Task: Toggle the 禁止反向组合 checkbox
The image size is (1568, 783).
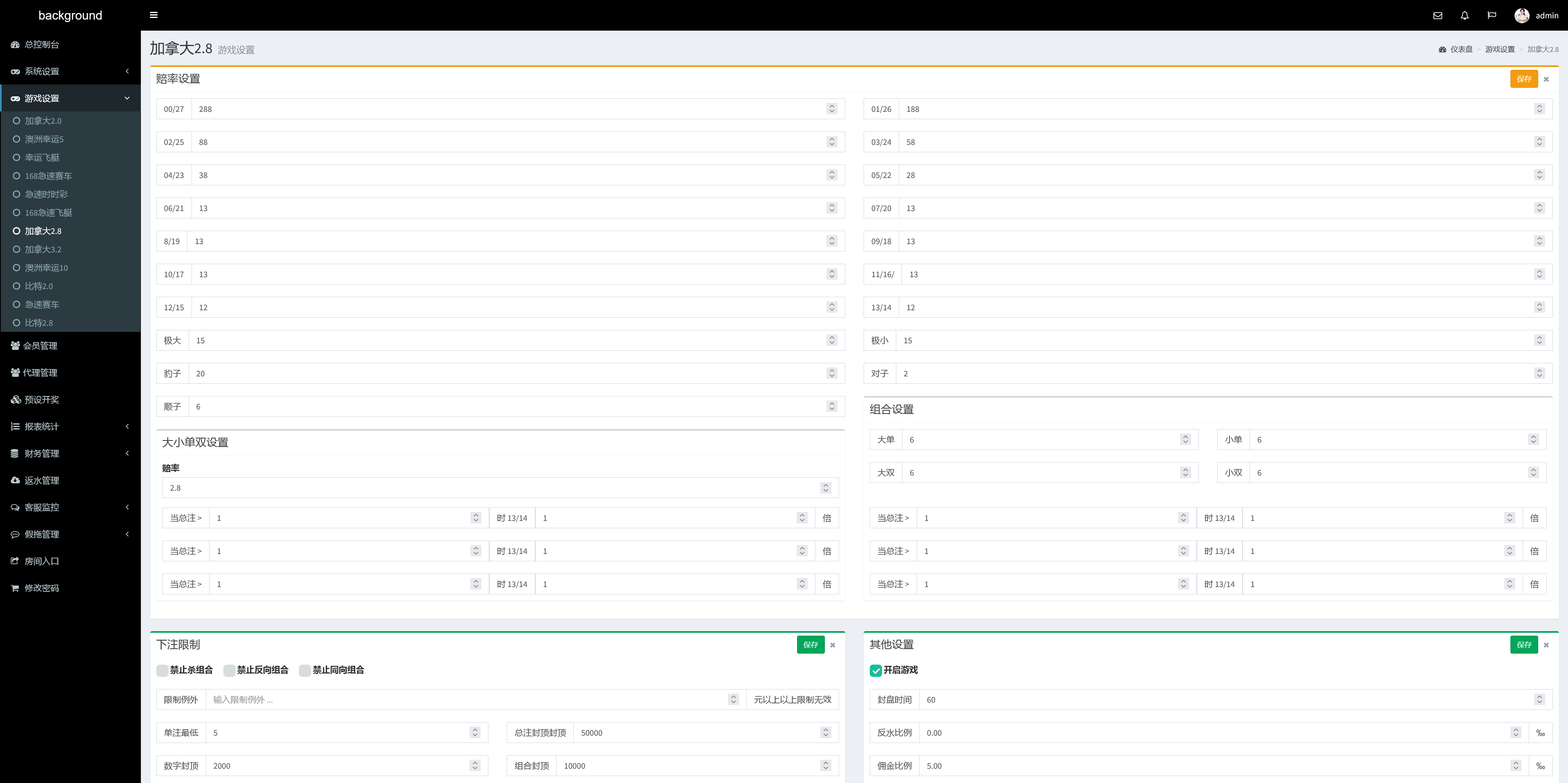Action: pos(229,670)
